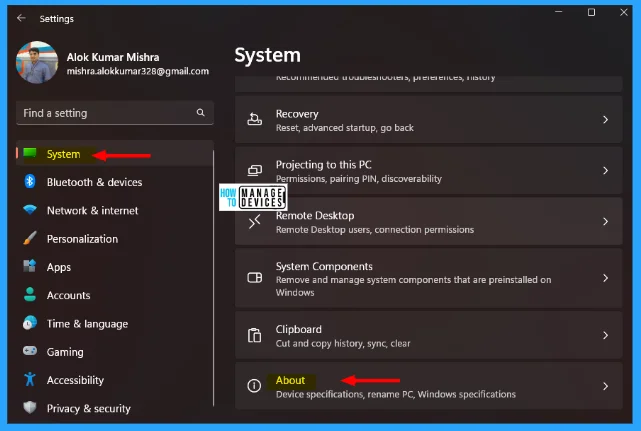Open Personalization settings
Screen dimensions: 641x431
click(x=82, y=239)
